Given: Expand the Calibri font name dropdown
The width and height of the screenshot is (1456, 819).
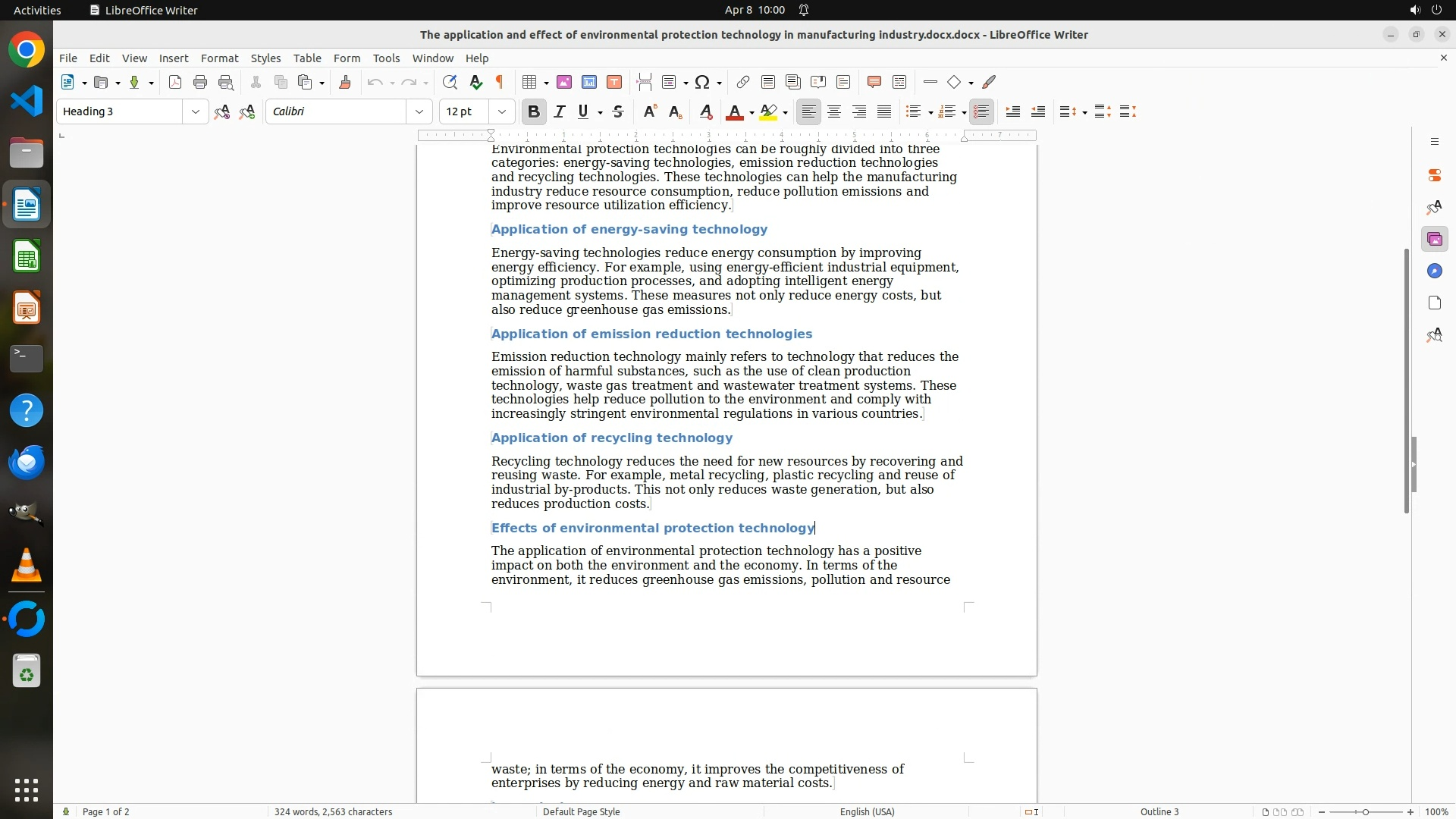Looking at the screenshot, I should [419, 112].
